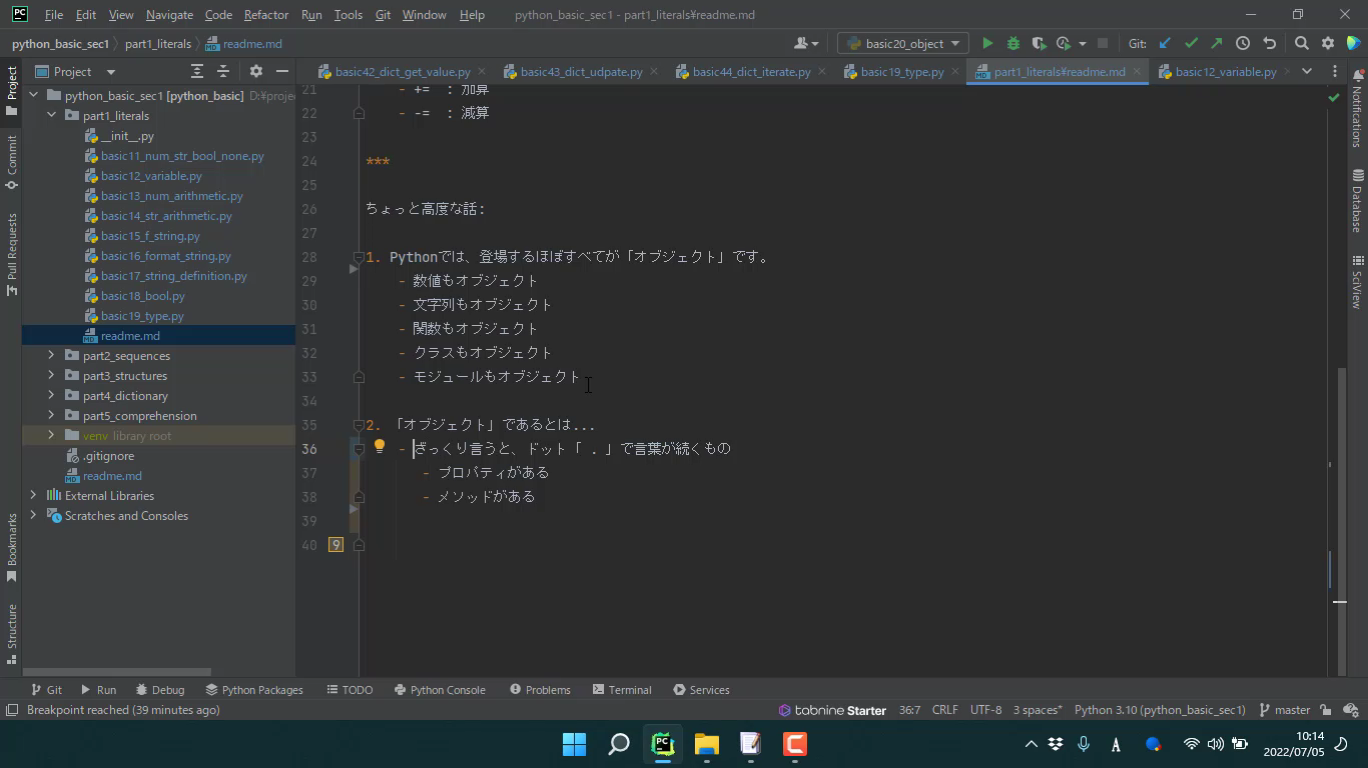The image size is (1368, 768).
Task: Click the Search Everywhere magnifier icon
Action: 1301,44
